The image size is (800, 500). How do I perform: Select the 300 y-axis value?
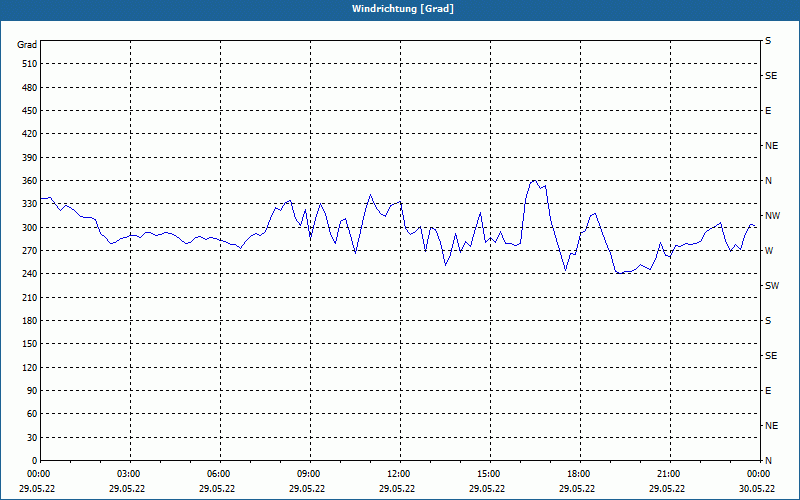30,228
